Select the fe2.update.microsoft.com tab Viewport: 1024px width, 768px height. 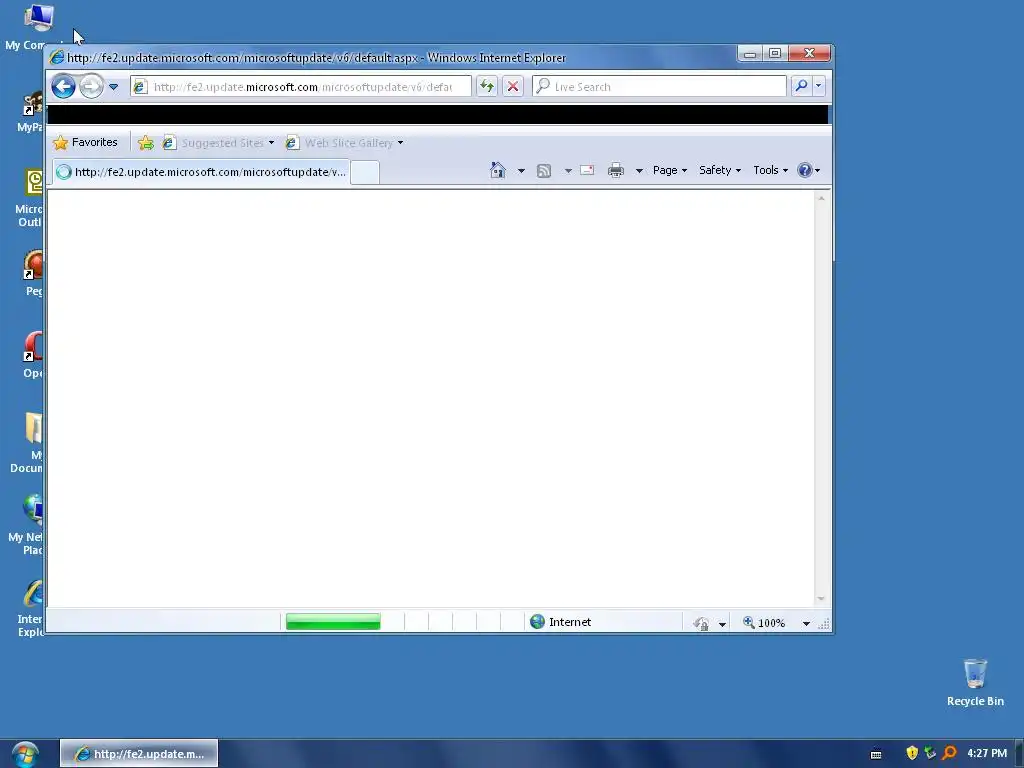tap(201, 172)
